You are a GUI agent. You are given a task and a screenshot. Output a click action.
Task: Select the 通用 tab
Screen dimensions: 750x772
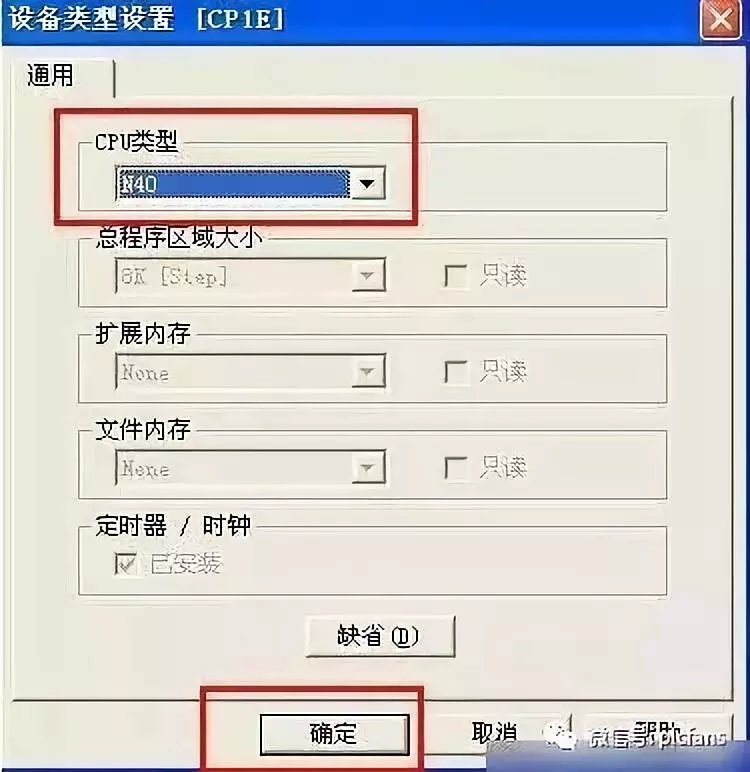click(x=51, y=76)
